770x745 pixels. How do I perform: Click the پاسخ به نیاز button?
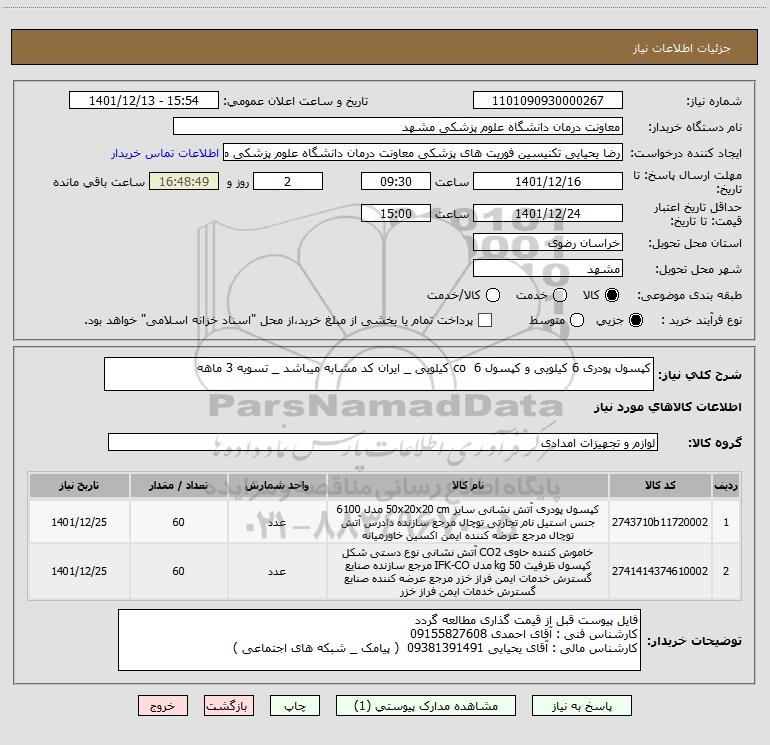click(x=582, y=706)
